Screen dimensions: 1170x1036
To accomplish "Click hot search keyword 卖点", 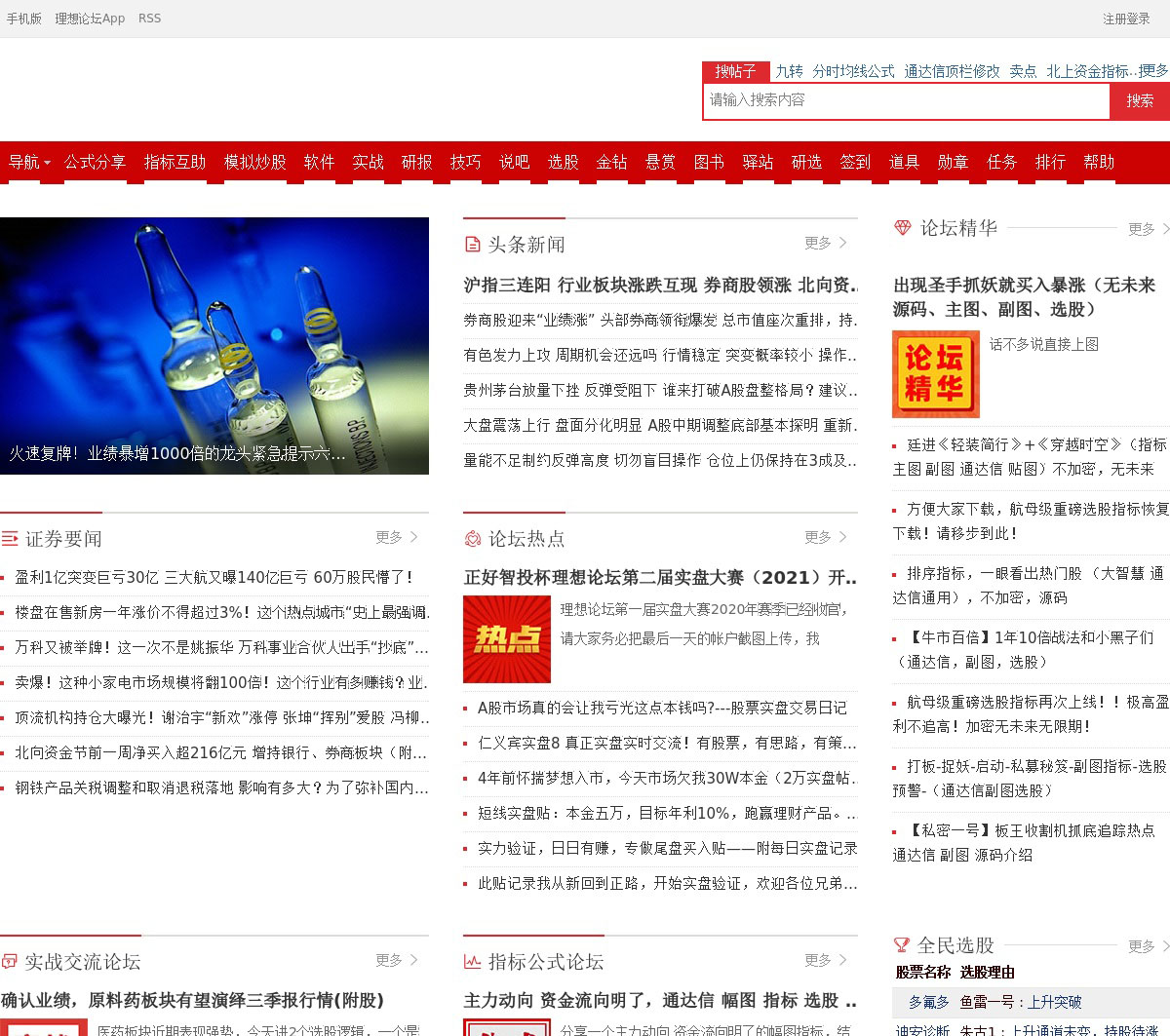I will (1023, 71).
